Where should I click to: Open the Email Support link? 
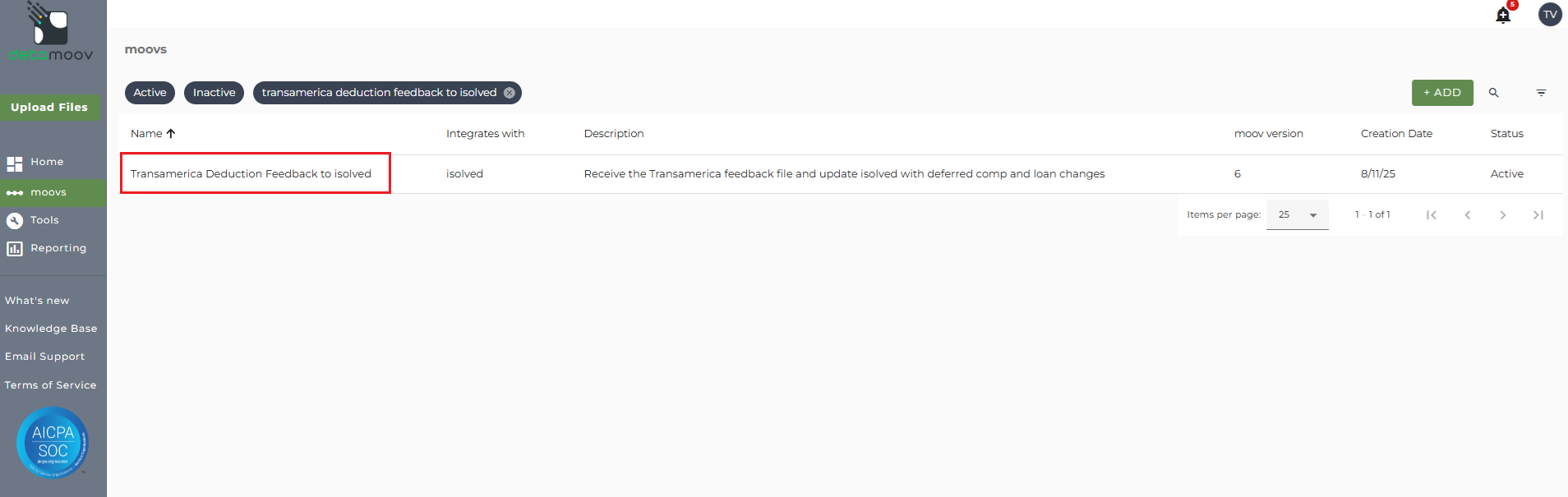pyautogui.click(x=44, y=357)
